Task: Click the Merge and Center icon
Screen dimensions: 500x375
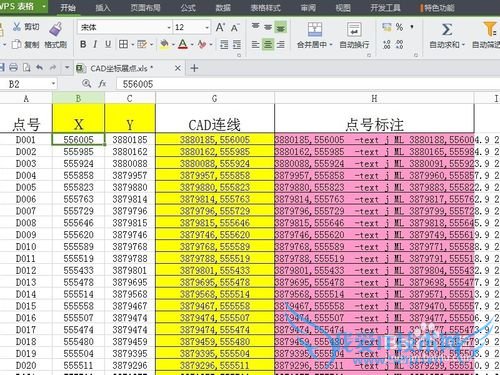Action: tap(315, 29)
